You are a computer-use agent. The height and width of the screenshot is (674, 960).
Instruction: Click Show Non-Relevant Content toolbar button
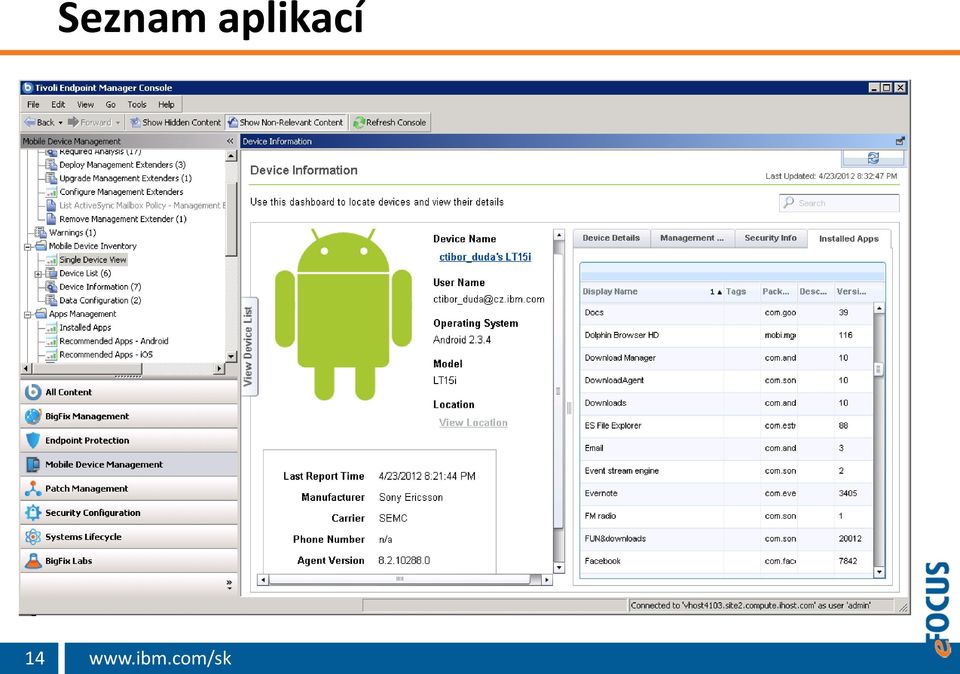286,122
